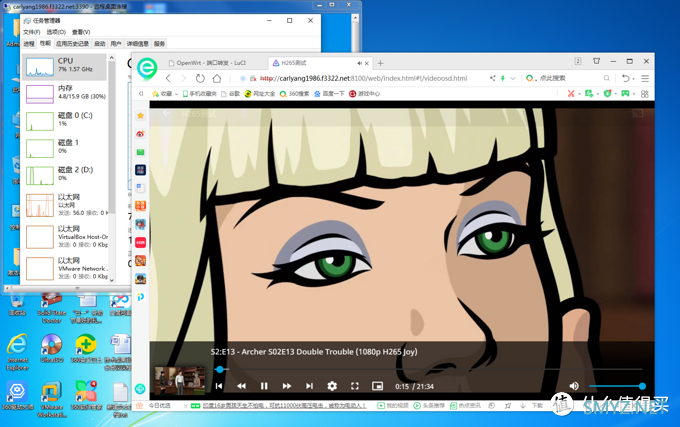Viewport: 680px width, 427px height.
Task: Open the browser skin shirt icon
Action: (x=596, y=61)
